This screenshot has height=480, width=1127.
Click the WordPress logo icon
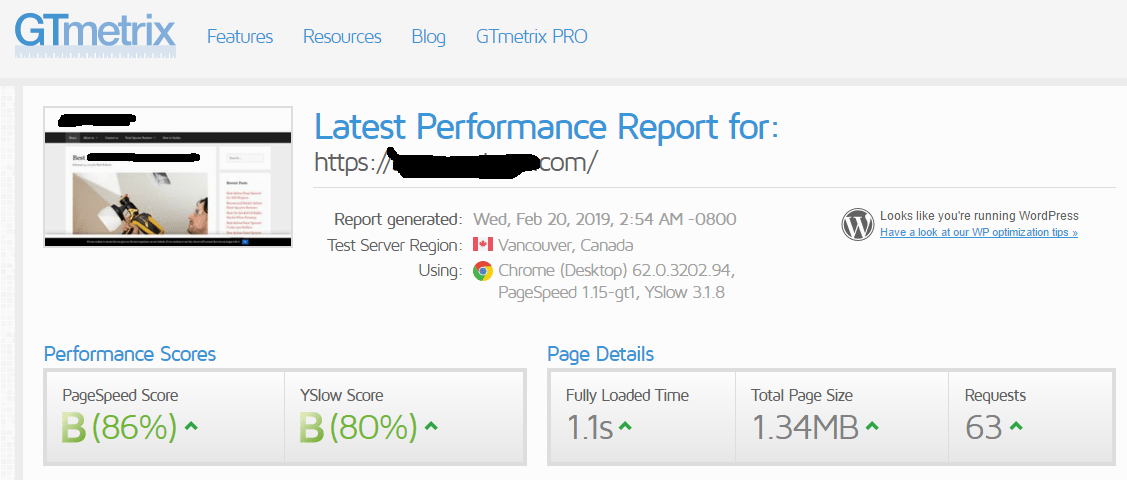click(857, 224)
